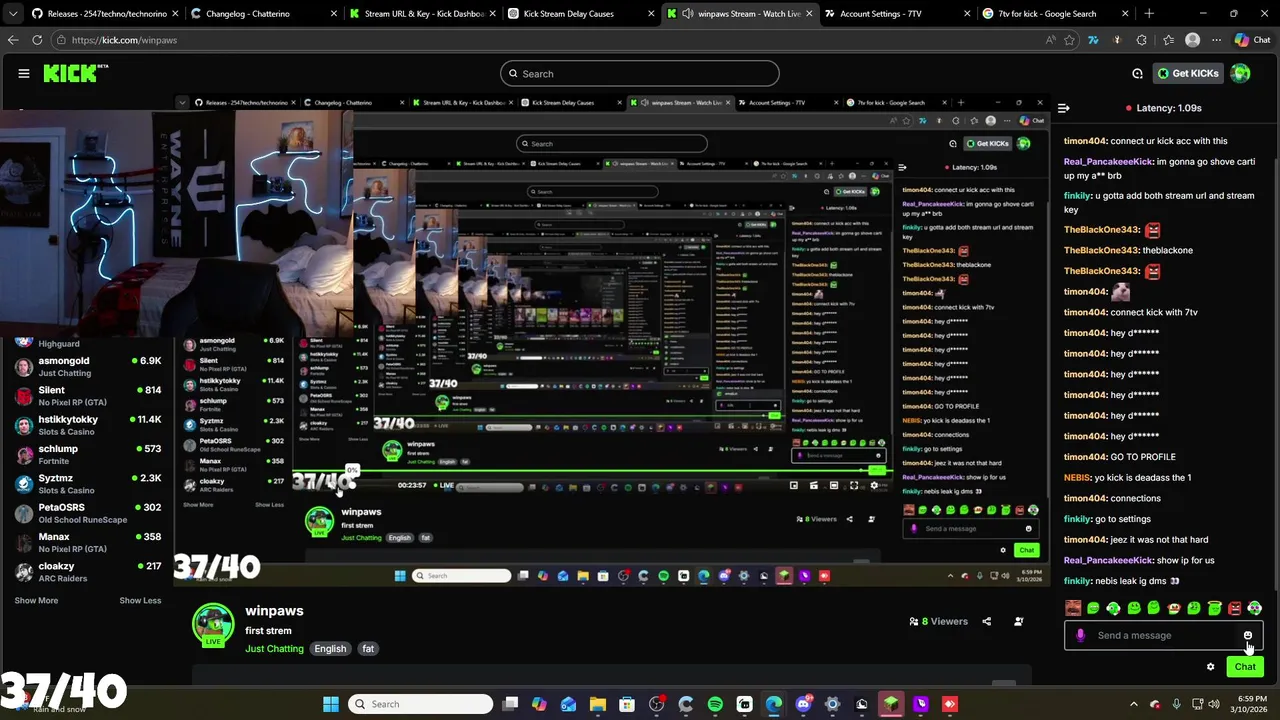Open the emoji picker in chat input
The width and height of the screenshot is (1280, 720).
click(1248, 635)
